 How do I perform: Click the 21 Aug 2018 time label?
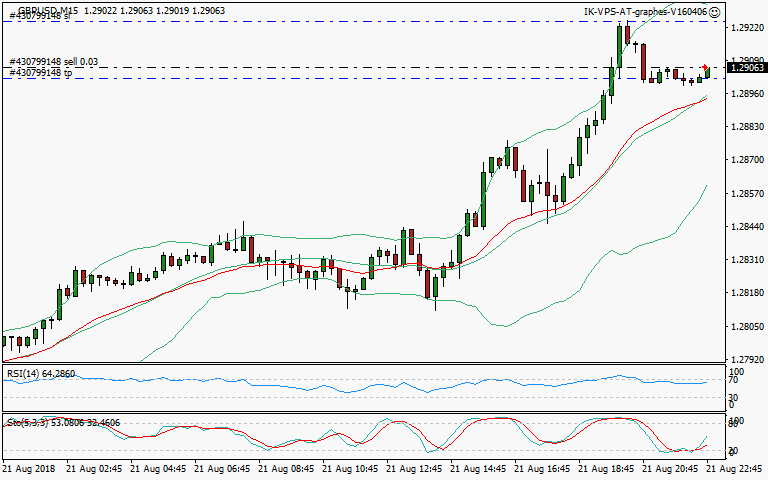29,469
